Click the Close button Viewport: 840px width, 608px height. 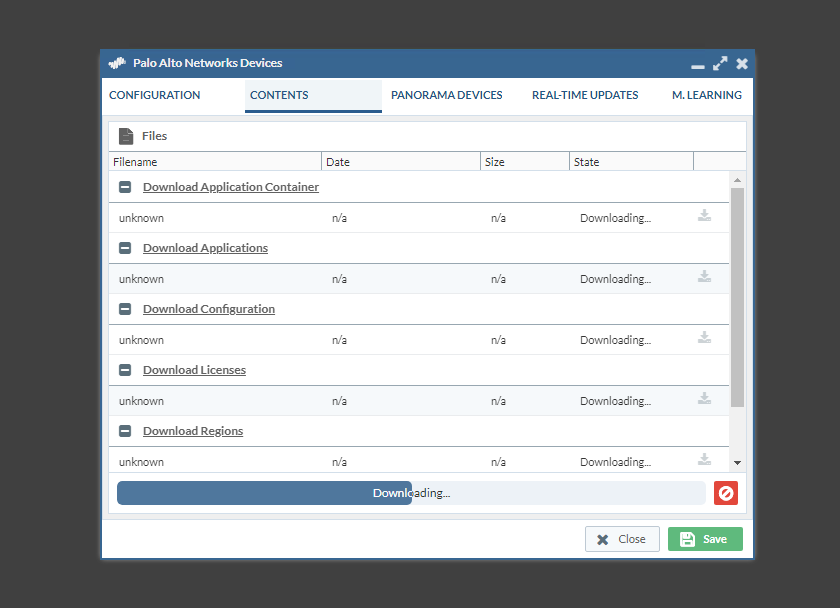point(622,539)
